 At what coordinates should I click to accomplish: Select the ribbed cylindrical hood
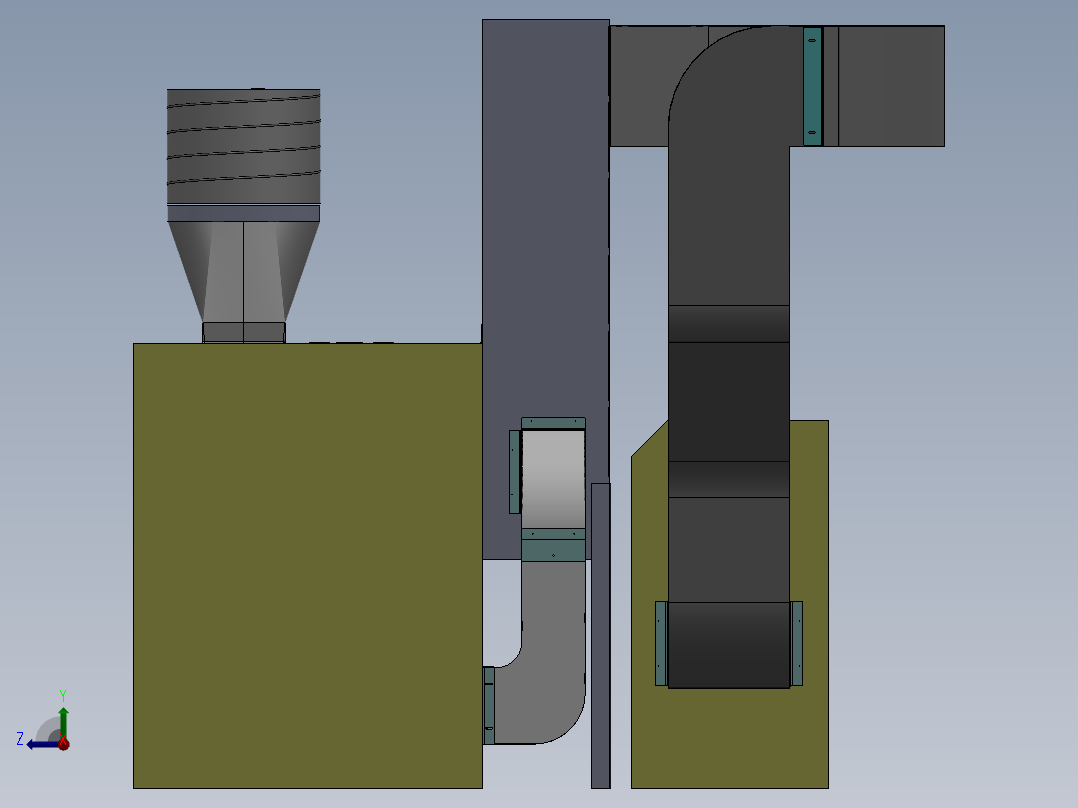click(x=243, y=146)
